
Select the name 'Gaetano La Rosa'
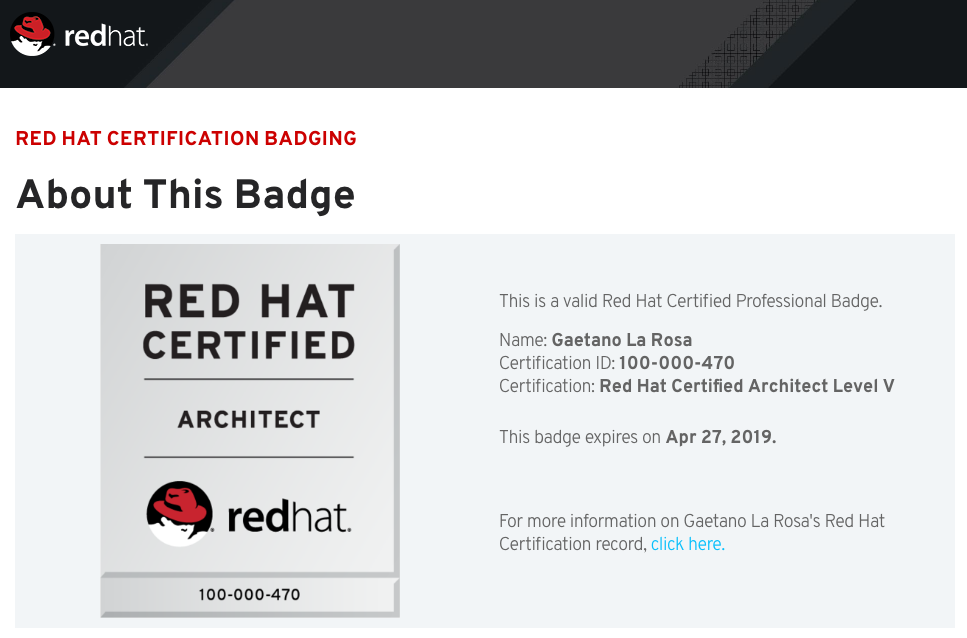pyautogui.click(x=622, y=340)
